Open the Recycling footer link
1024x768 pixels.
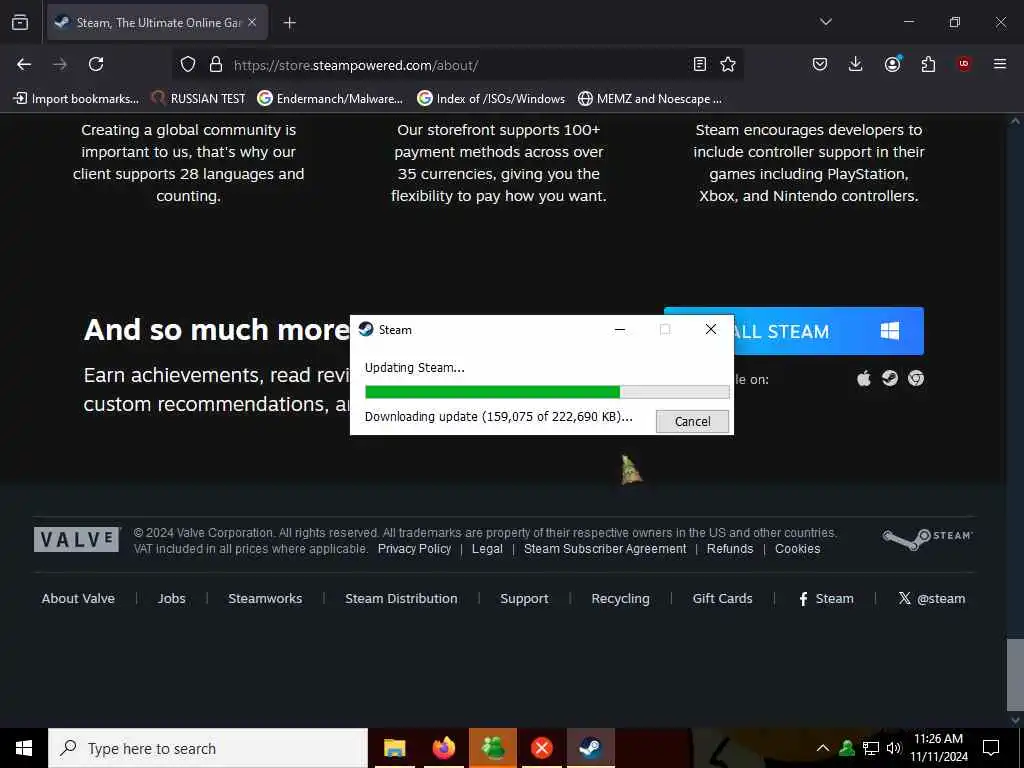point(620,598)
